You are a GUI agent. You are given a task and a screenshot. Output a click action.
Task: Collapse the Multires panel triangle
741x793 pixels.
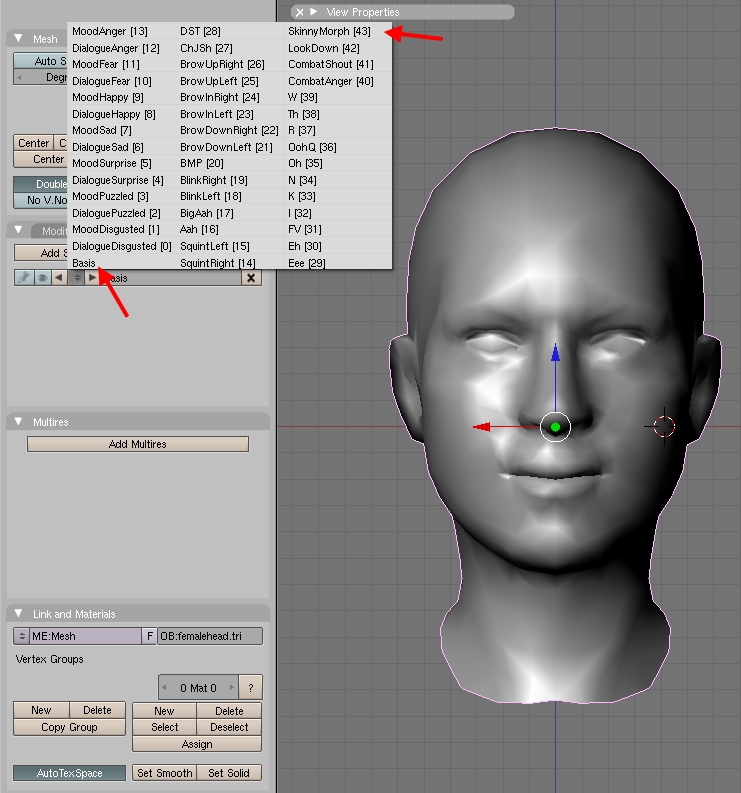[18, 422]
